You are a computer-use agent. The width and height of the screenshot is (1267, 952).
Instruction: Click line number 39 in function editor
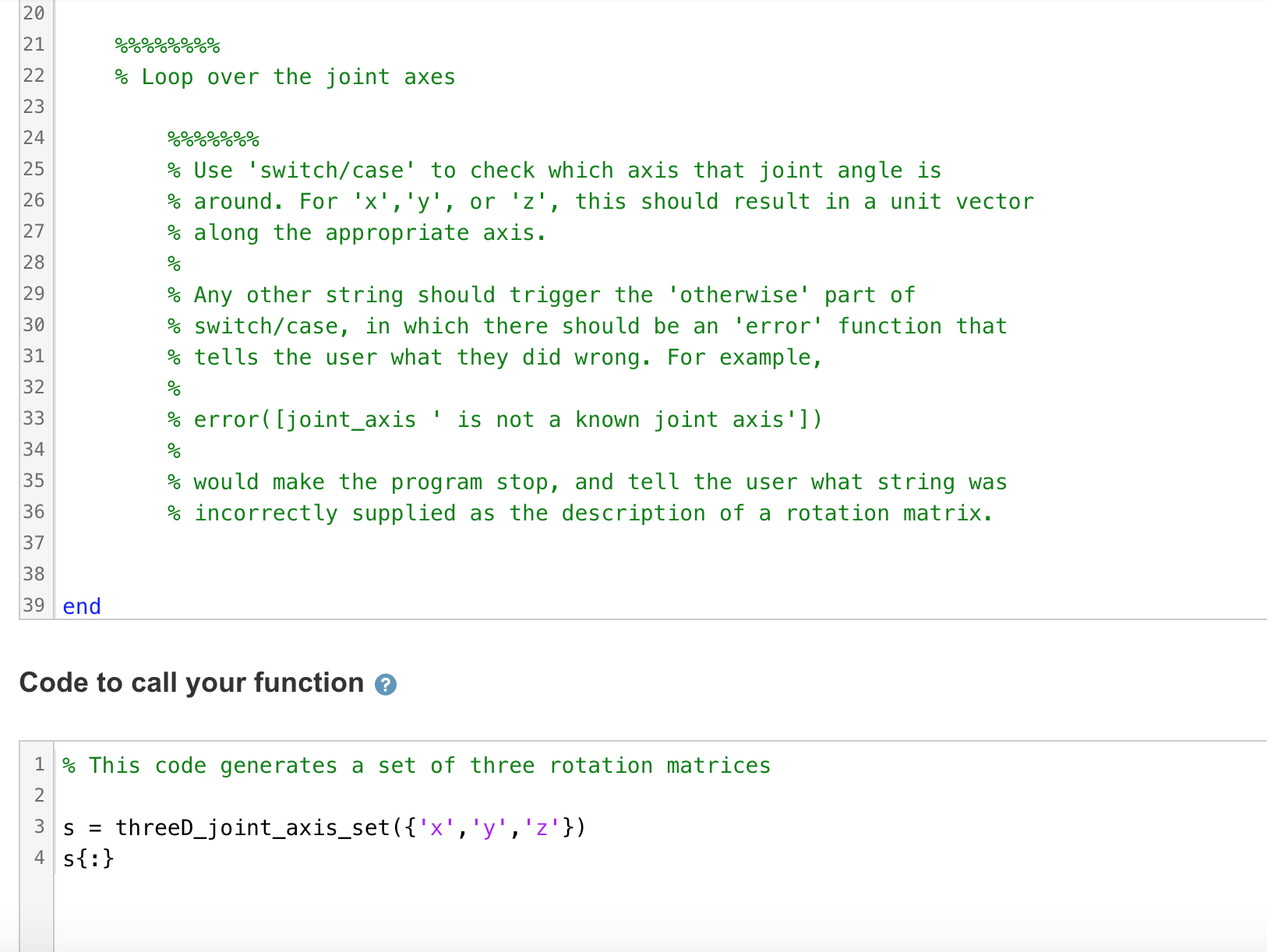[x=34, y=605]
